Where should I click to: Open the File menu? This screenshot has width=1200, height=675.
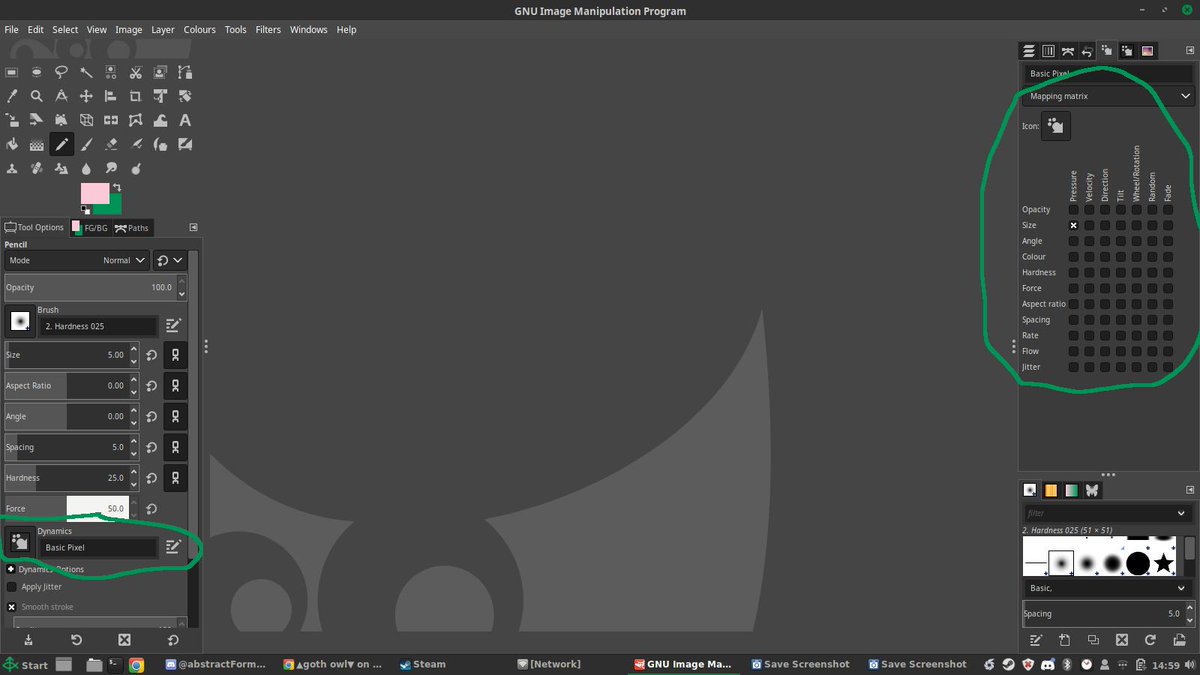click(x=12, y=30)
